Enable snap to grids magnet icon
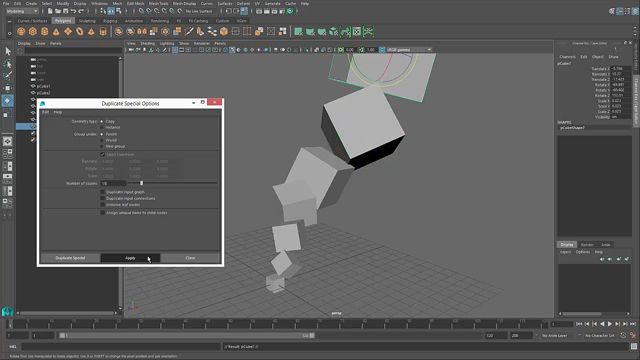 point(141,11)
